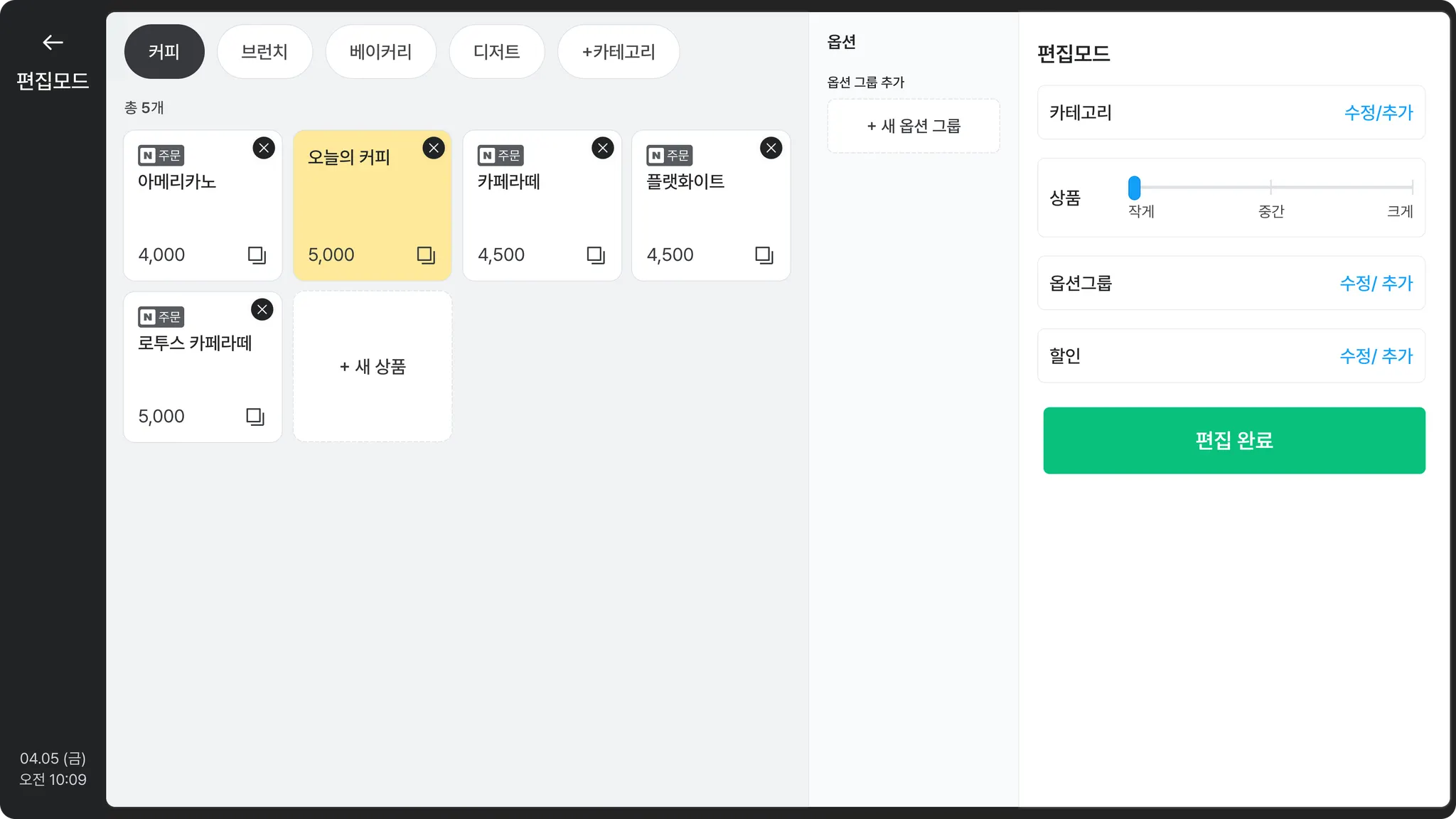1456x819 pixels.
Task: Select the 디저트 category tab
Action: pyautogui.click(x=496, y=52)
